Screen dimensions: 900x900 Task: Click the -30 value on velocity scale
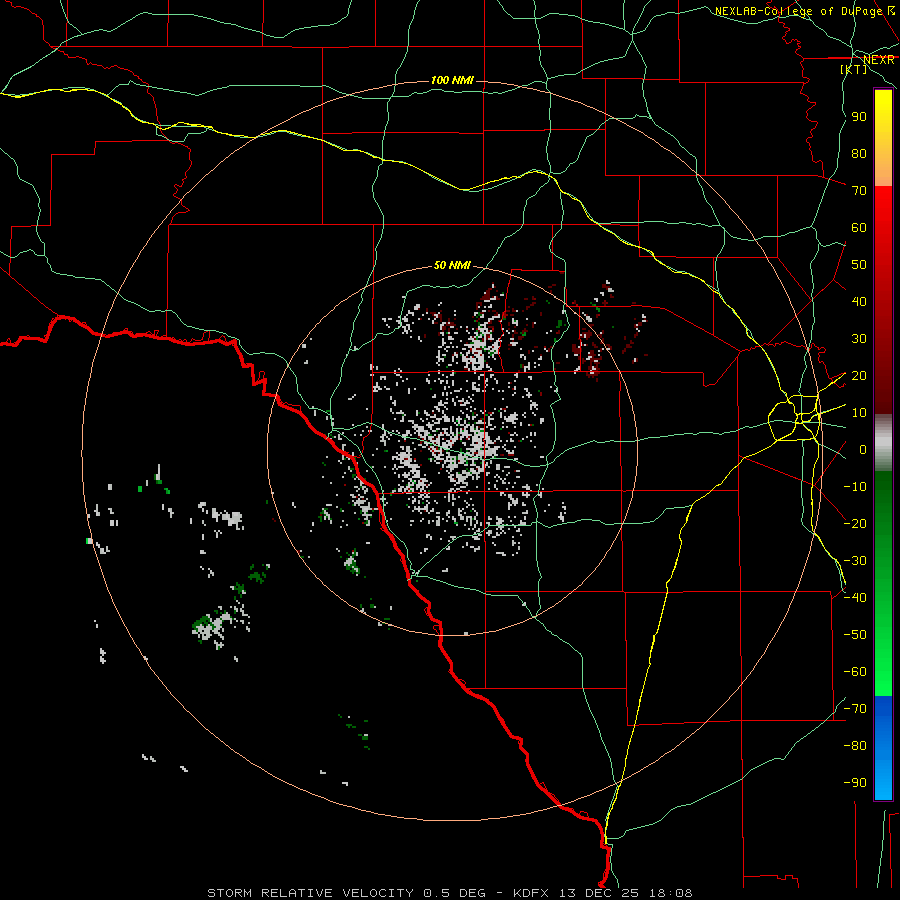click(x=855, y=561)
